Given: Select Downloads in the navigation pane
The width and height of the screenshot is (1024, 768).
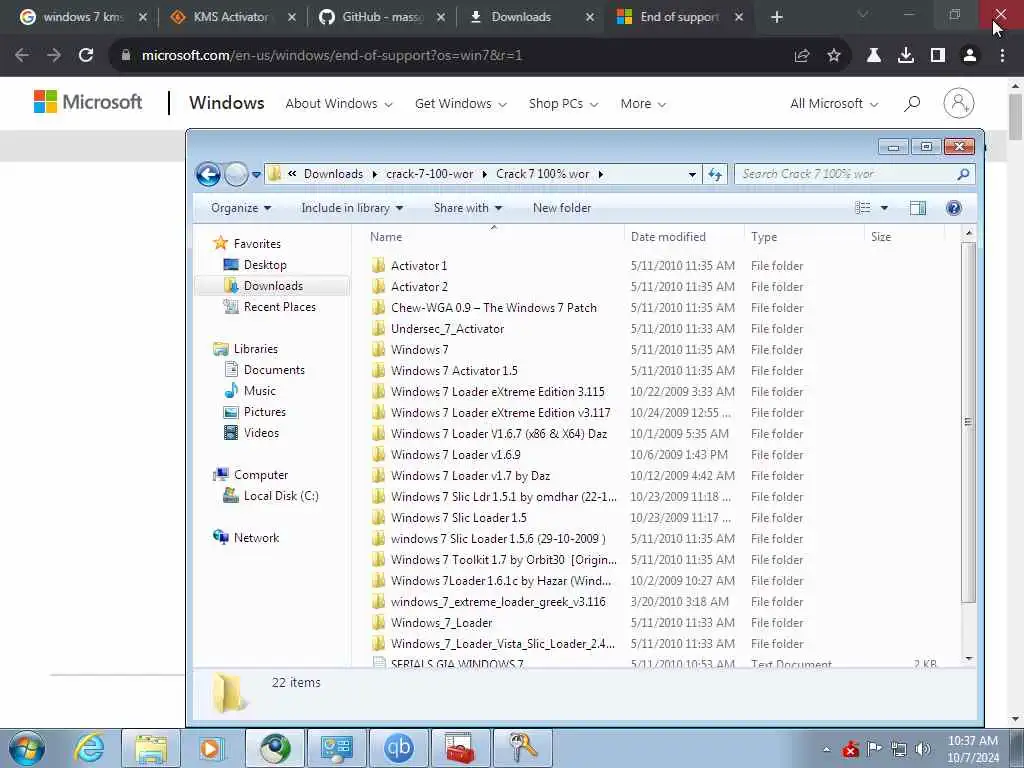Looking at the screenshot, I should point(273,285).
